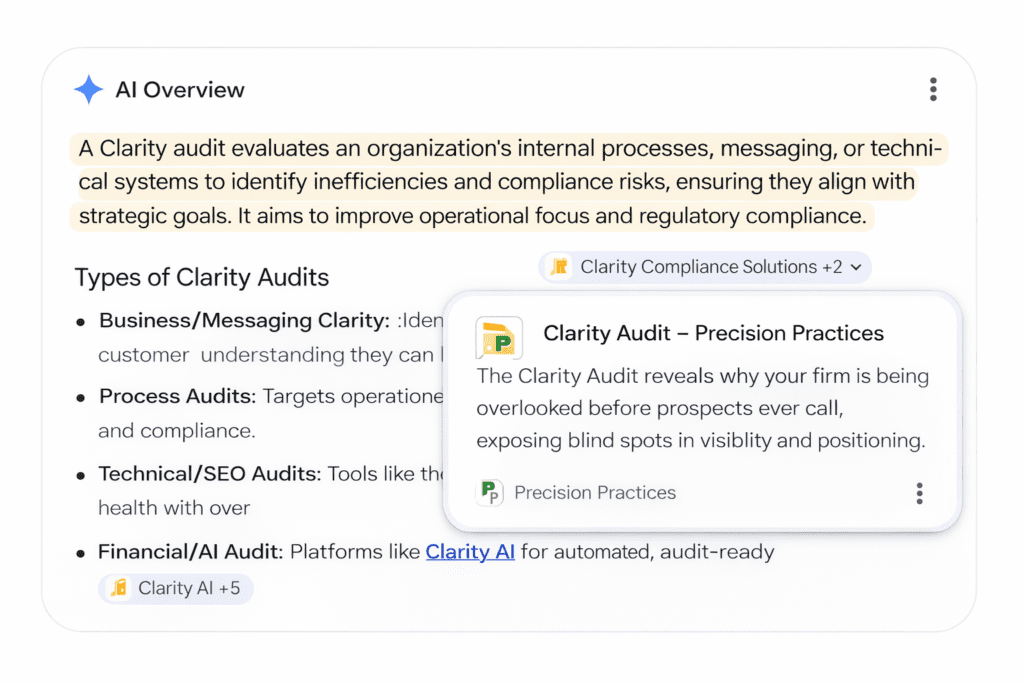This screenshot has width=1024, height=683.
Task: Click the Precision Practices green favicon in card header
Action: [x=499, y=338]
